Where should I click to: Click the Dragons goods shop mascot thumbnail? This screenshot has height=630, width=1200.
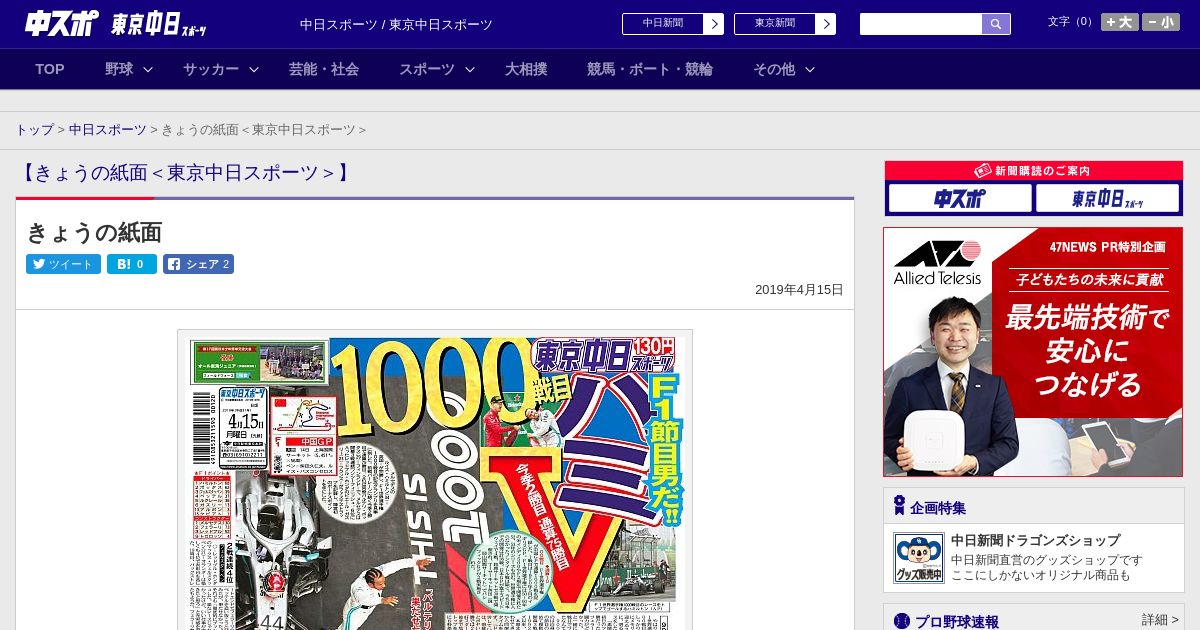click(x=918, y=558)
